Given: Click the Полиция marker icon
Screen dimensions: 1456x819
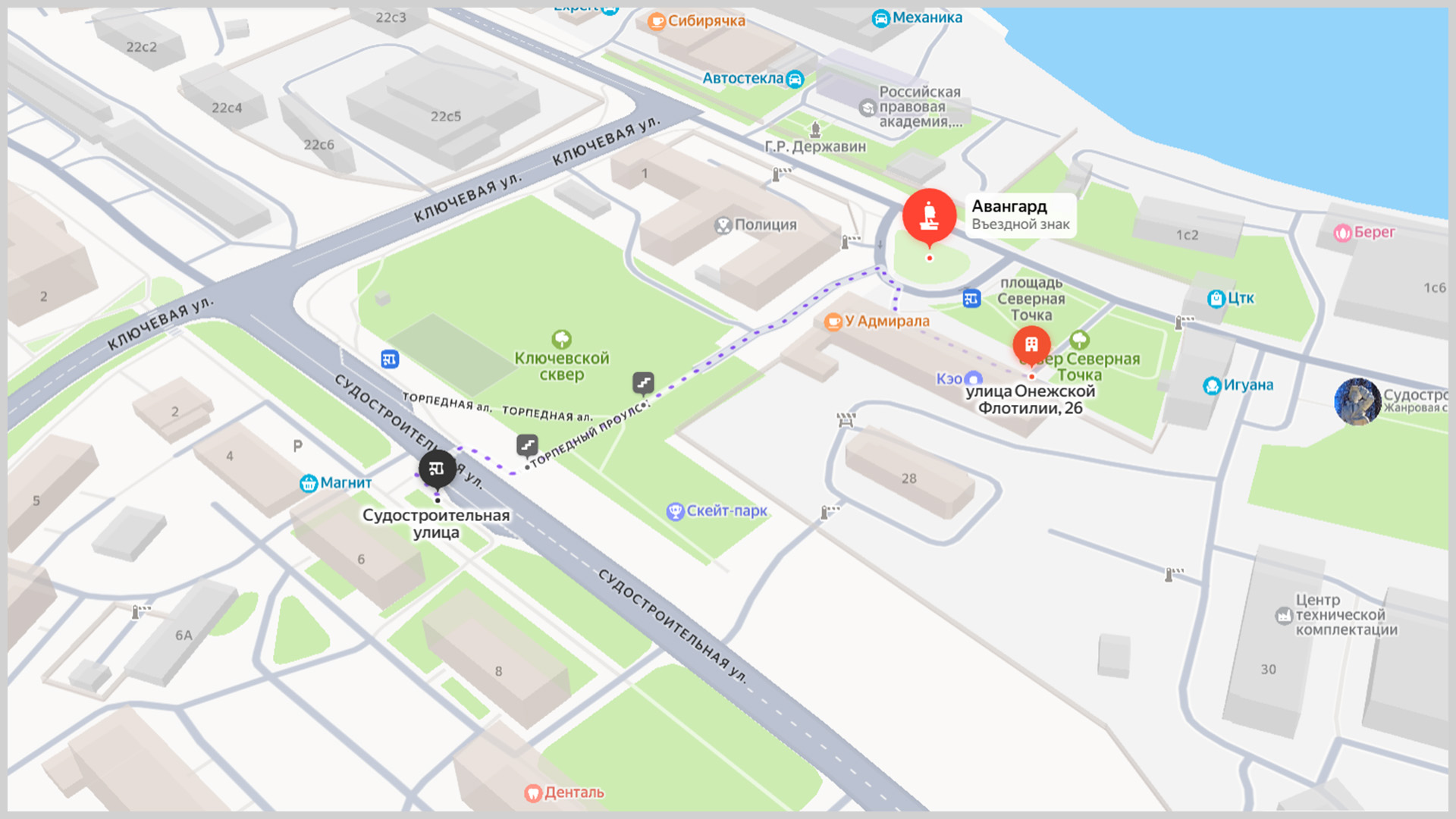Looking at the screenshot, I should coord(723,225).
